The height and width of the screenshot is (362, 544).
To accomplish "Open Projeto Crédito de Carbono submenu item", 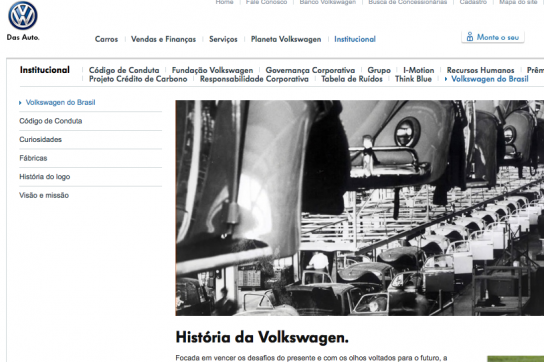I will click(x=138, y=79).
